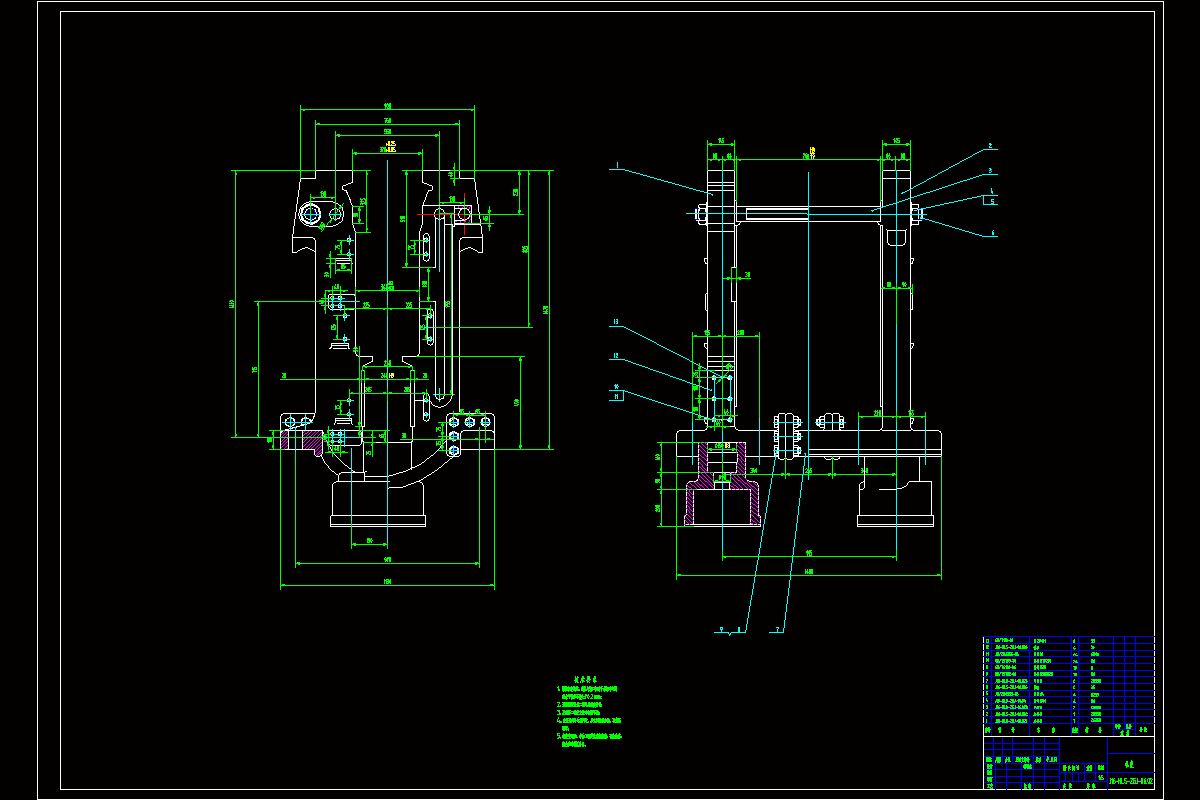Screen dimensions: 1200x800
Task: Select part balloon number 2 at the upper right
Action: pos(990,146)
